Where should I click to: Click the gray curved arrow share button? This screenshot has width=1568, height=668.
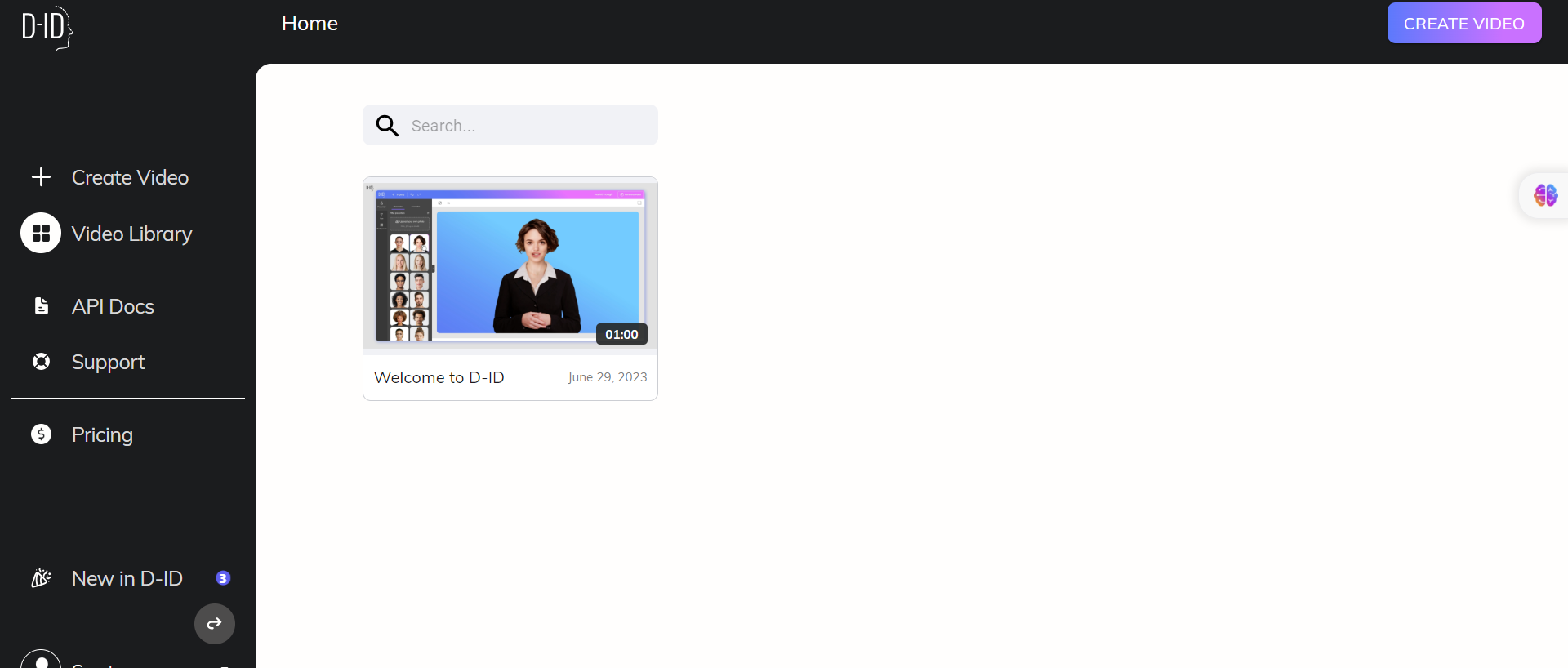(214, 624)
